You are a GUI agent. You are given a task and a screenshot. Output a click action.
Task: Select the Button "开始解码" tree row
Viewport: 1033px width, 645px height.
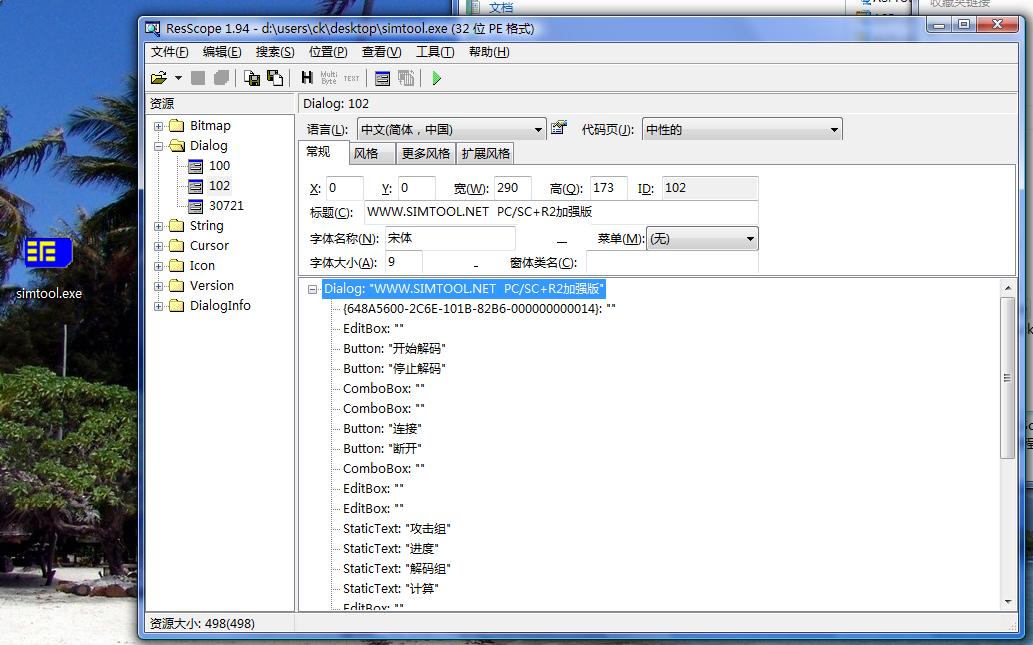394,349
